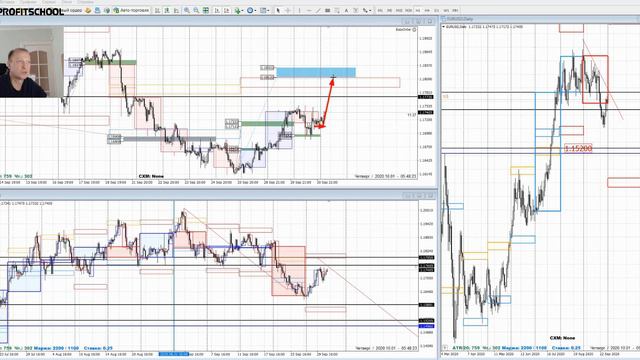Select the 1.15200 text label on Daily chart
The width and height of the screenshot is (640, 360).
point(578,149)
